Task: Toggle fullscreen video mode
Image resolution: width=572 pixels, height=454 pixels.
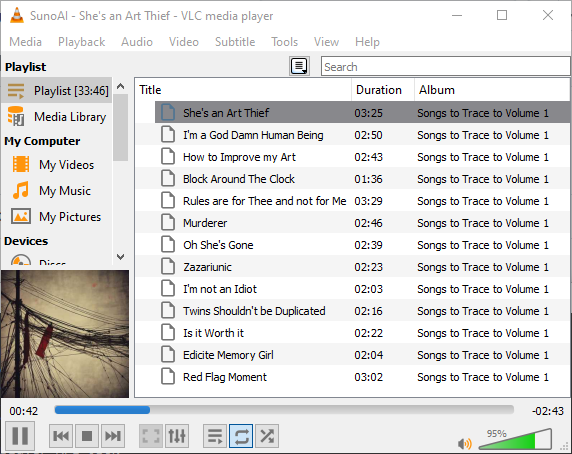Action: (151, 436)
